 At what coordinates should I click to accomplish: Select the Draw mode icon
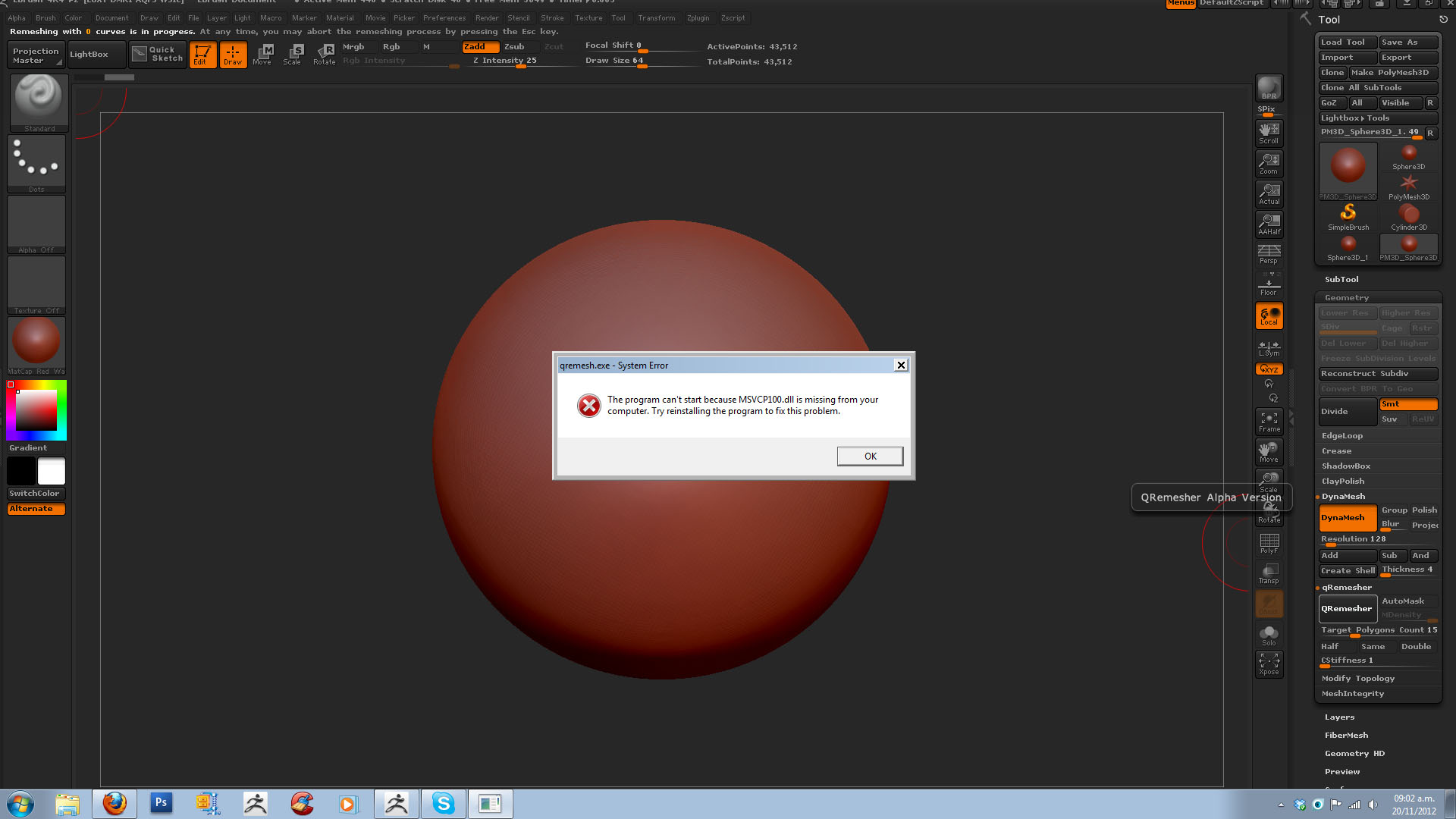click(233, 55)
